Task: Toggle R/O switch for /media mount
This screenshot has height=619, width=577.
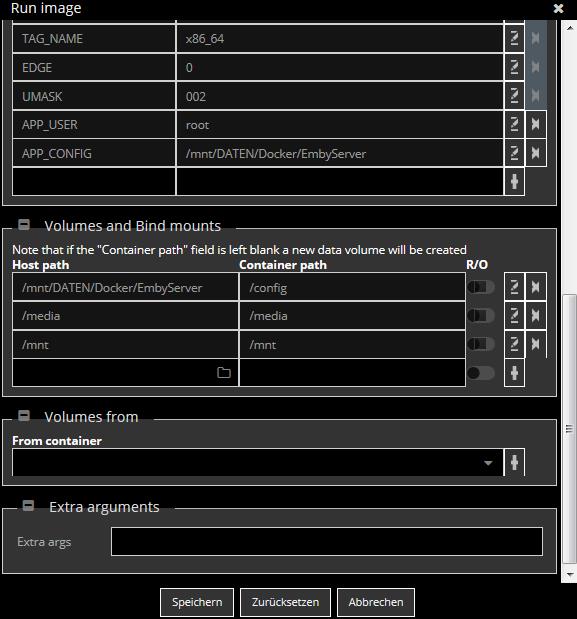Action: click(x=481, y=315)
